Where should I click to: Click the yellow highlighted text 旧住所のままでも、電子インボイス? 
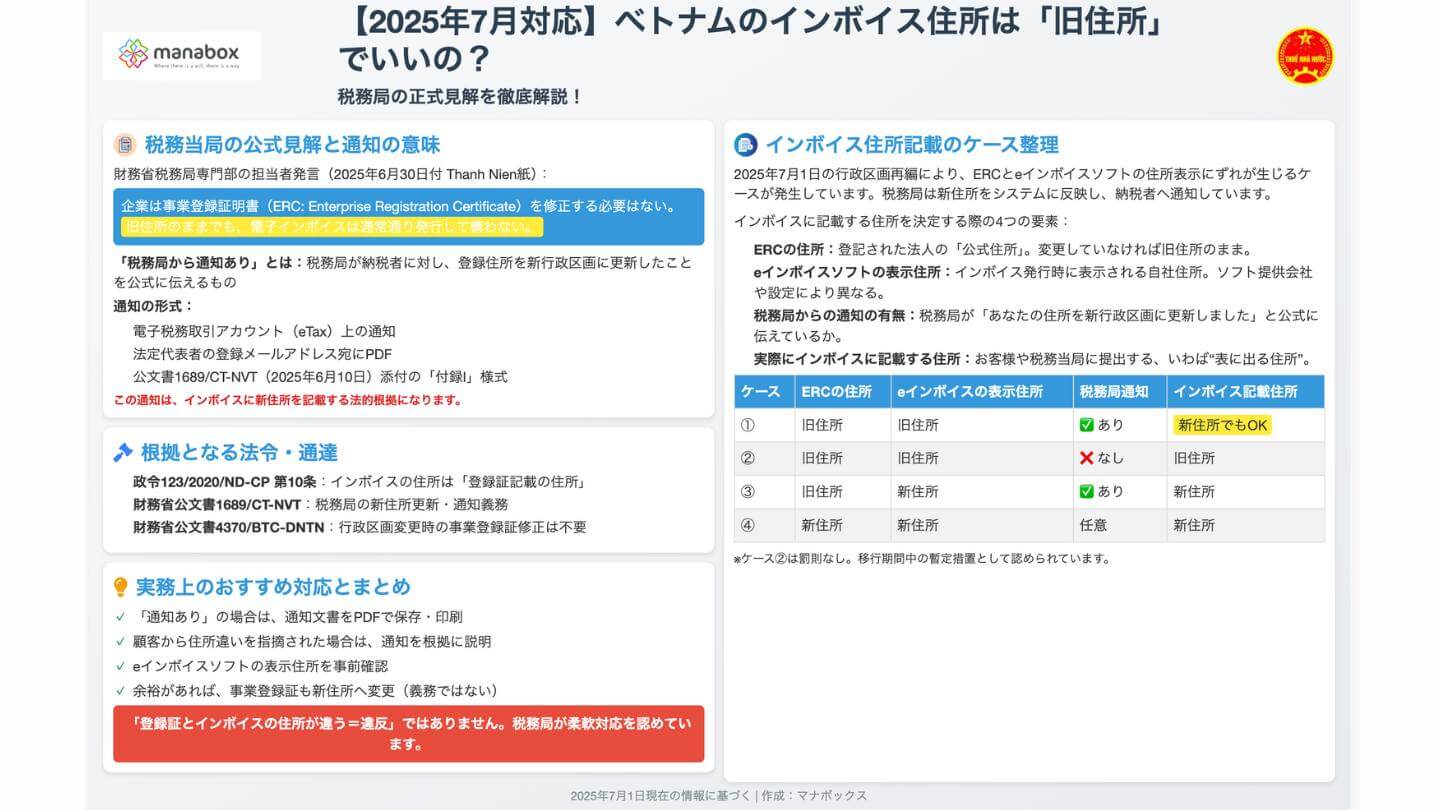(332, 227)
